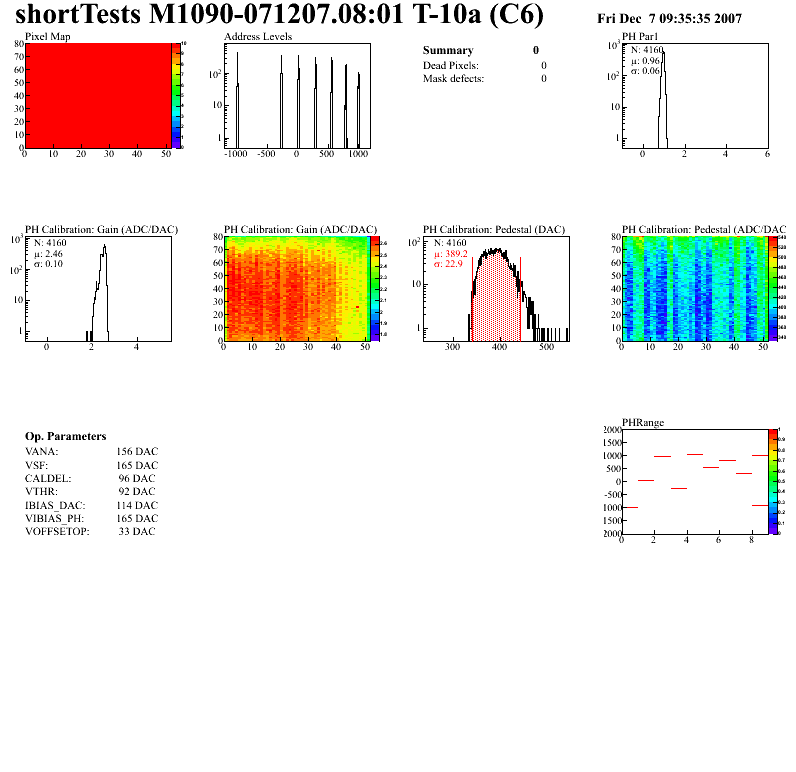Screen dimensions: 796x772
Task: Click the Gain 1D histogram plot
Action: pos(98,288)
